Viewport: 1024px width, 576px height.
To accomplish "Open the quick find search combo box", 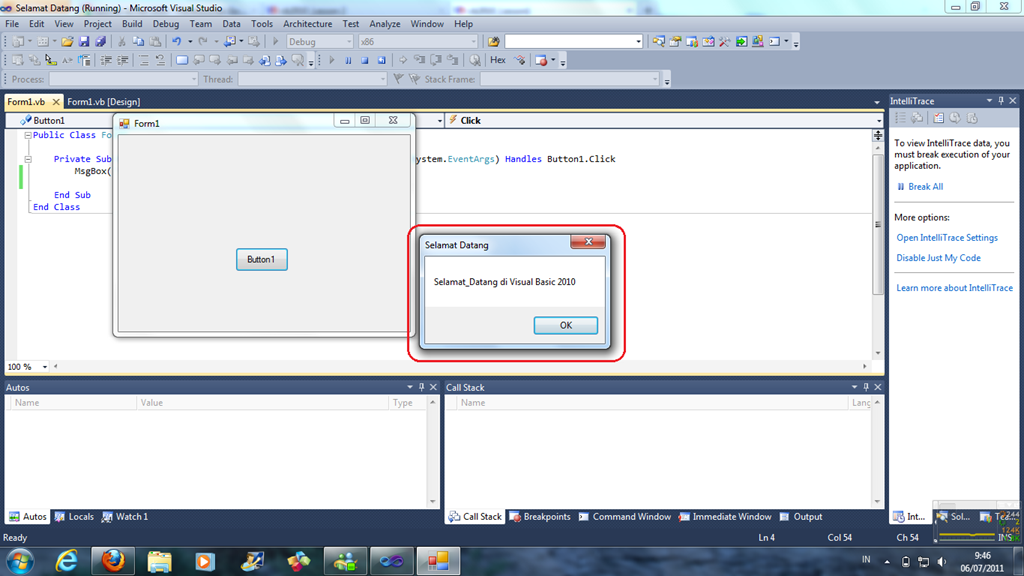I will coord(574,42).
